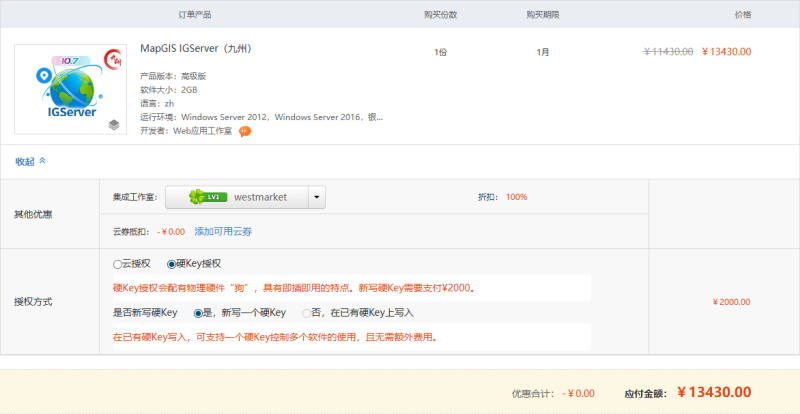Click the 添加可用云券 link
The image size is (800, 414).
tap(223, 231)
